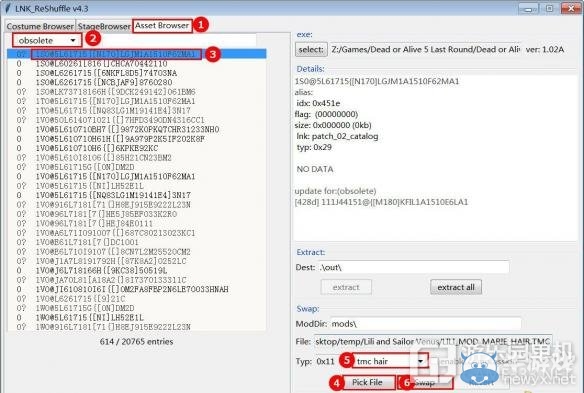584x393 pixels.
Task: Select list row 1V0@50L614071021{[]7HFD3490DN4316CC1
Action: click(137, 120)
